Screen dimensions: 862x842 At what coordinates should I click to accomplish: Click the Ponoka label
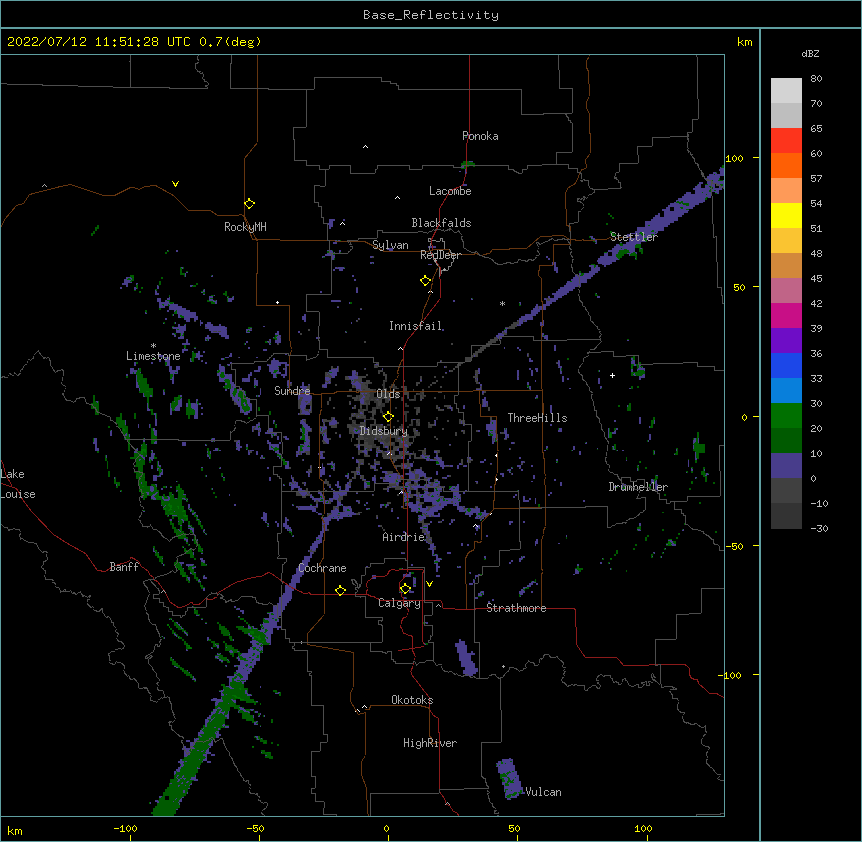(x=480, y=136)
